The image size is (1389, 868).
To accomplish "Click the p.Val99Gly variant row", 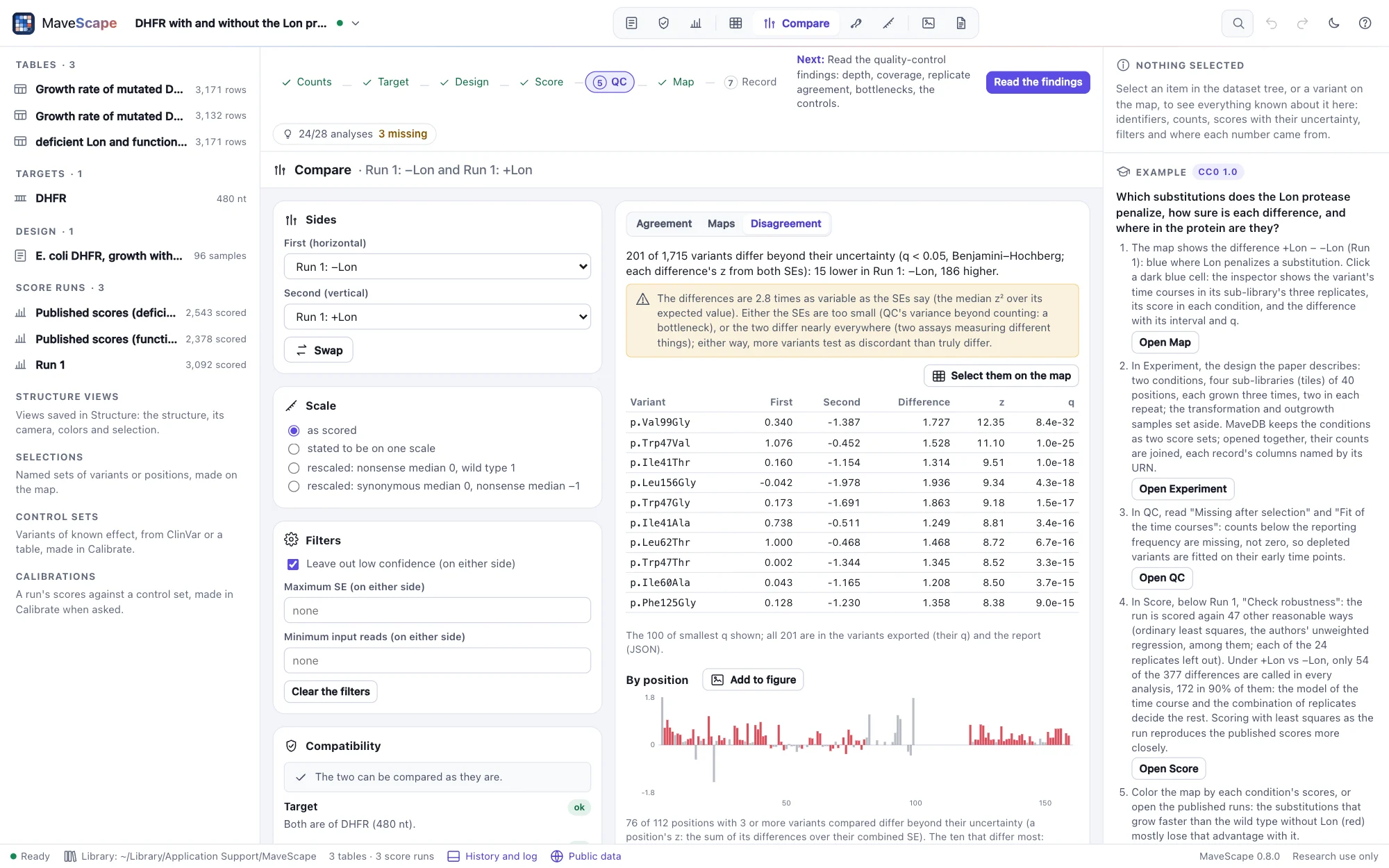I will coord(852,422).
